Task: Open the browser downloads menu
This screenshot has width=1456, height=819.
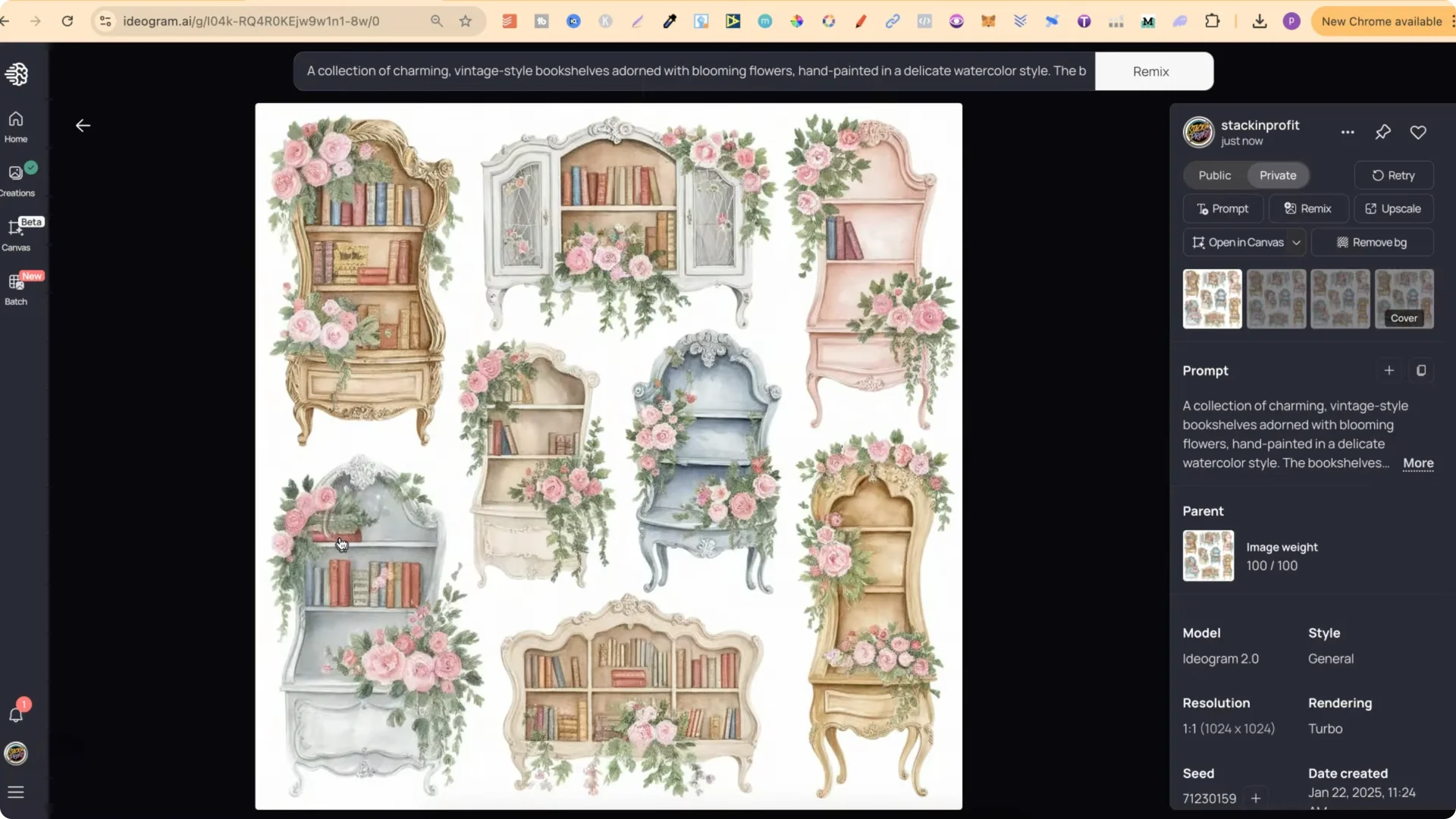Action: click(x=1259, y=20)
